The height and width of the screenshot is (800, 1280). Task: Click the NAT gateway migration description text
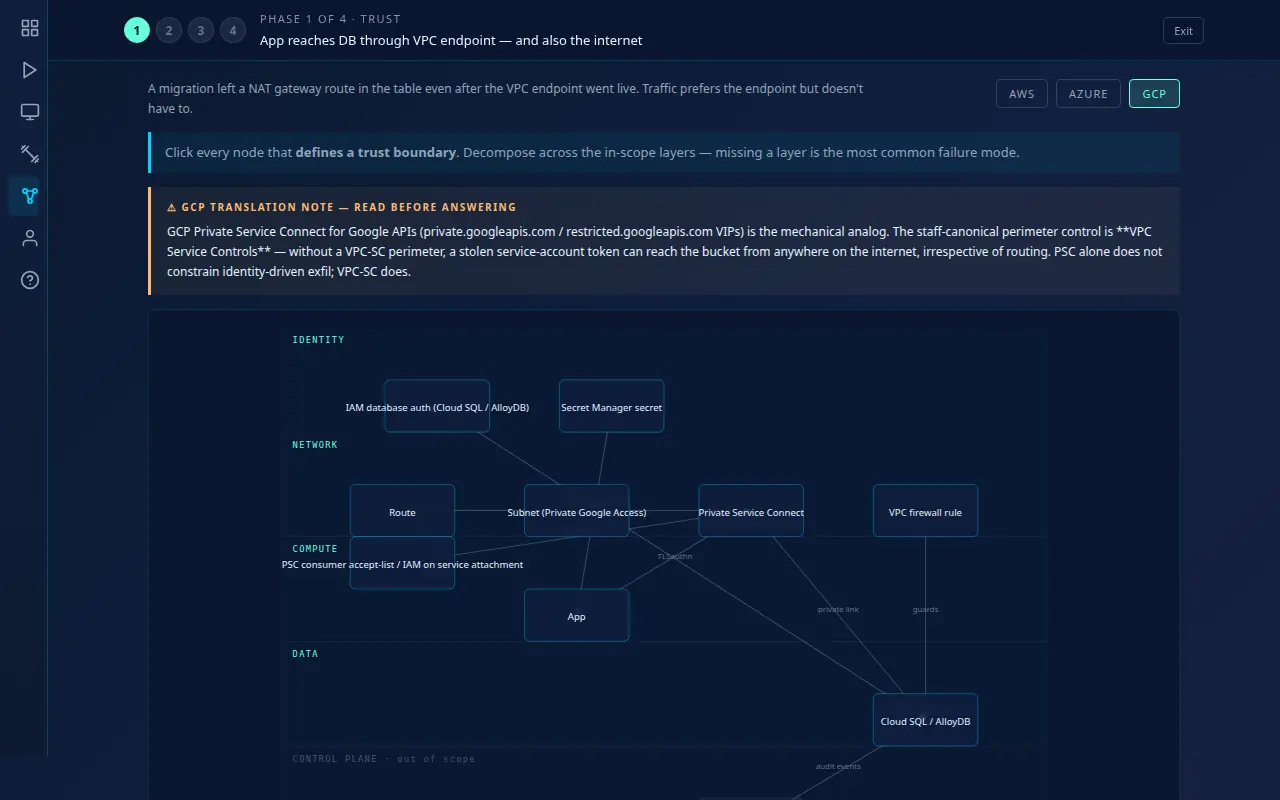(506, 98)
